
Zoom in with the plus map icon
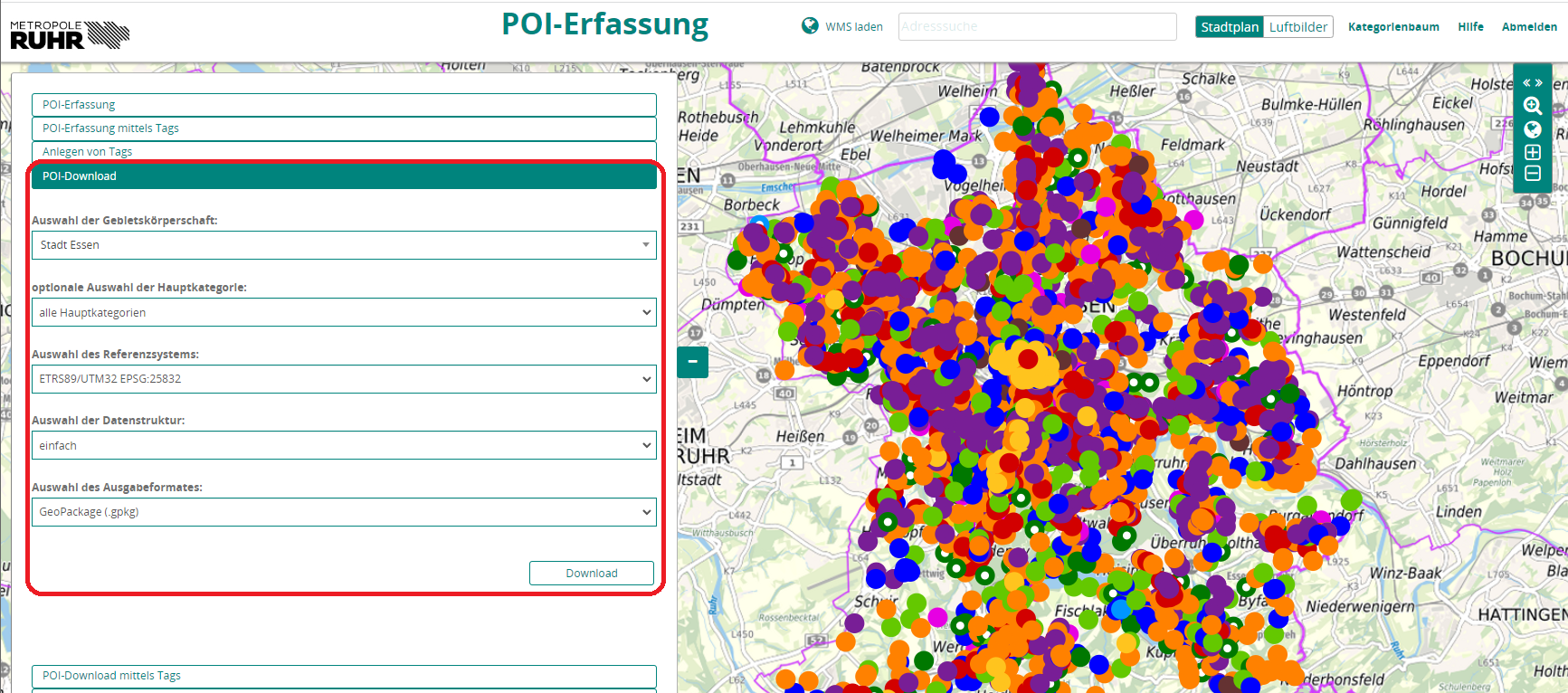coord(1533,152)
